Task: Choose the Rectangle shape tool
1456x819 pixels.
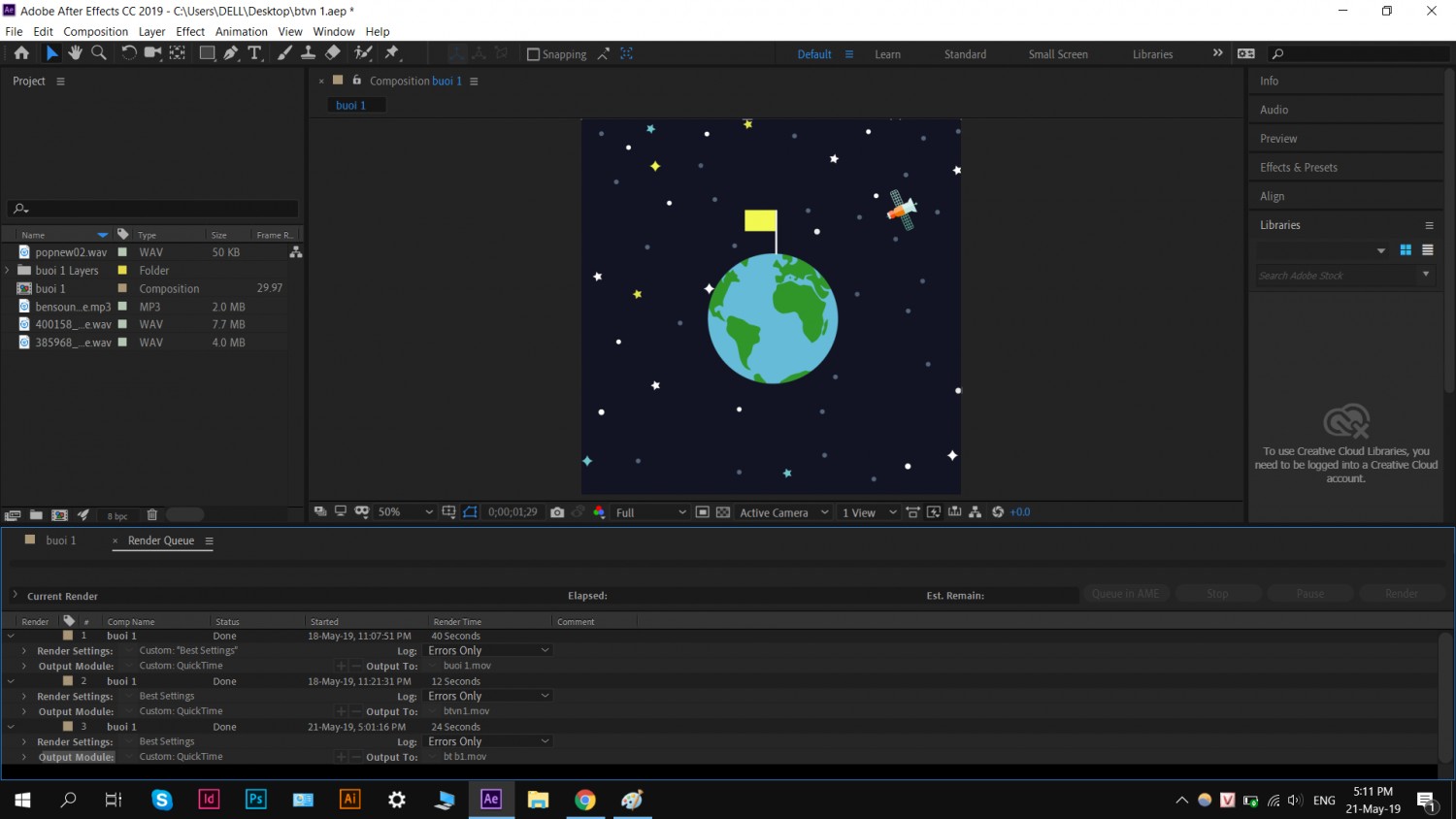Action: point(207,53)
